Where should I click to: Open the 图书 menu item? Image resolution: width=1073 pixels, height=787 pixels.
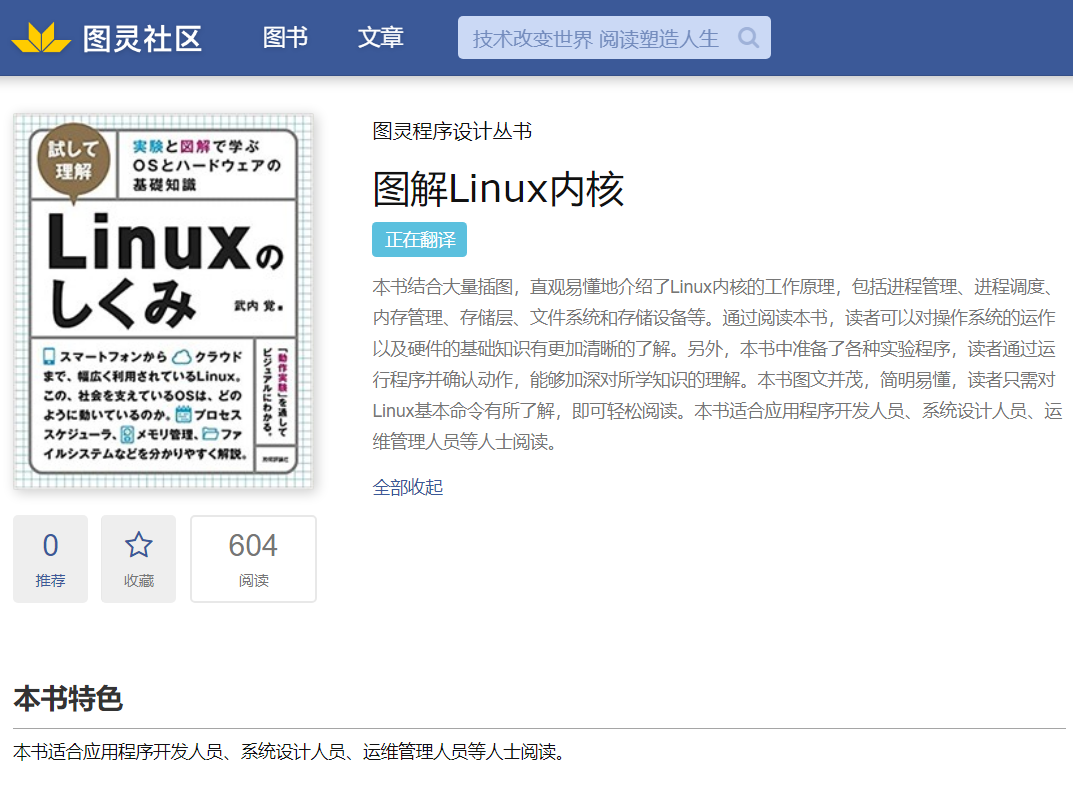click(285, 38)
